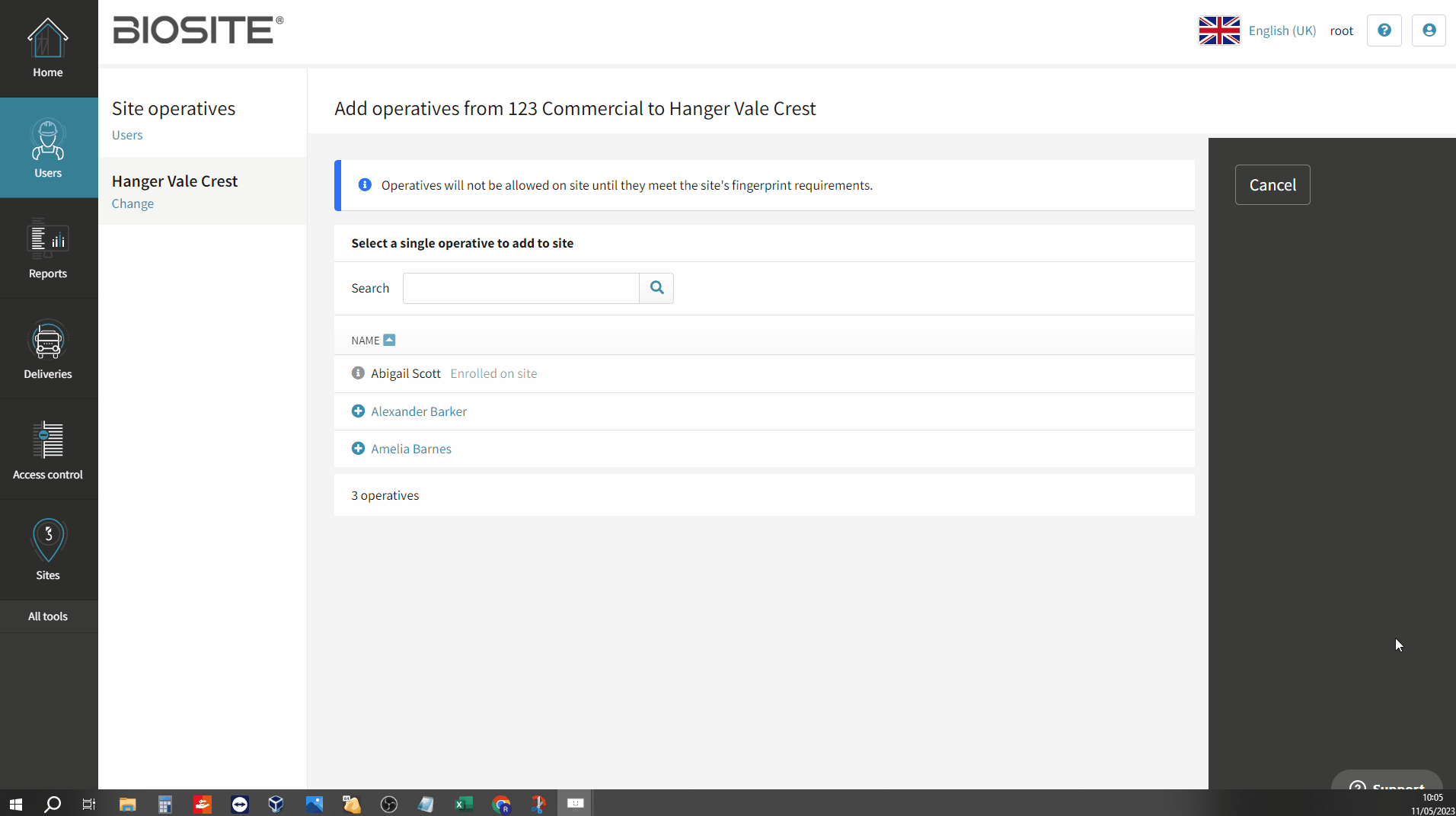Open Windows taskbar search
The image size is (1456, 816).
coord(53,804)
